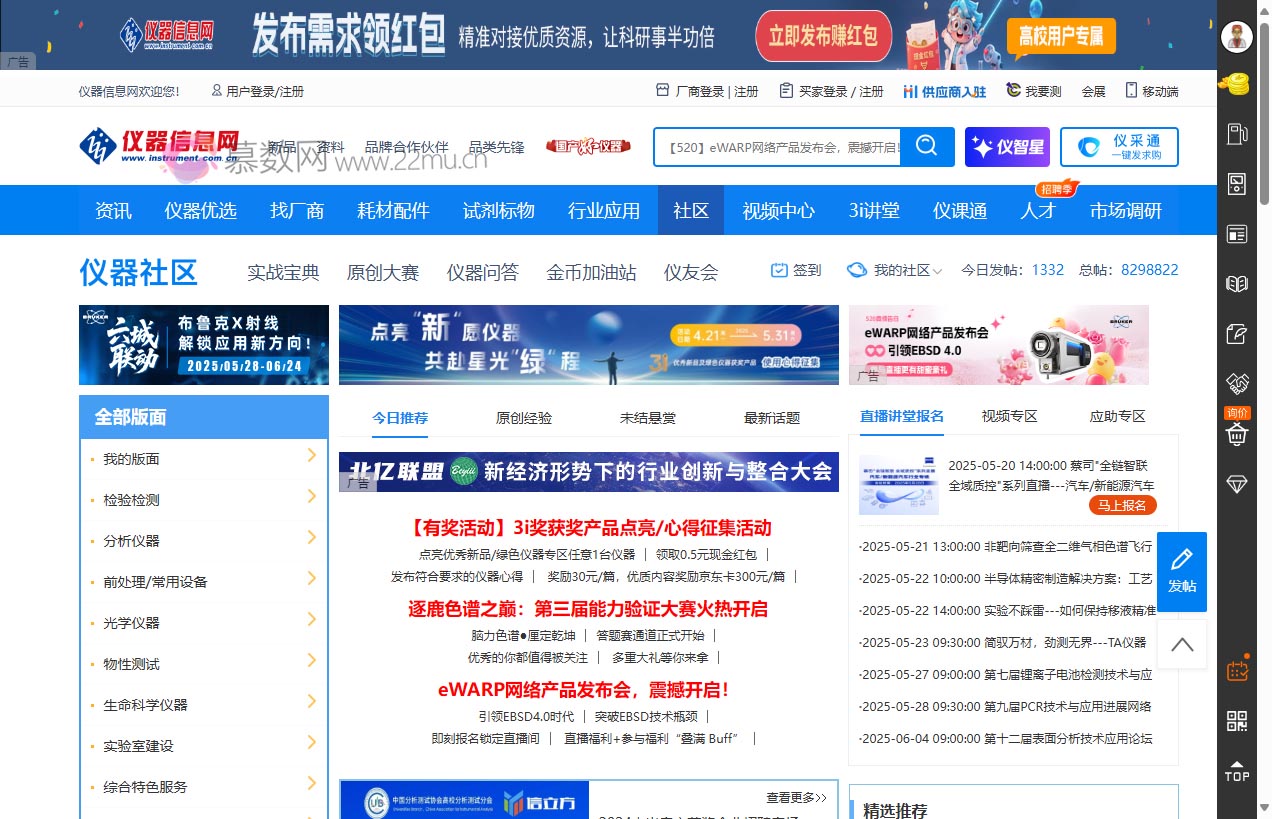Click the user avatar at sidebar top
This screenshot has width=1272, height=819.
click(x=1237, y=36)
